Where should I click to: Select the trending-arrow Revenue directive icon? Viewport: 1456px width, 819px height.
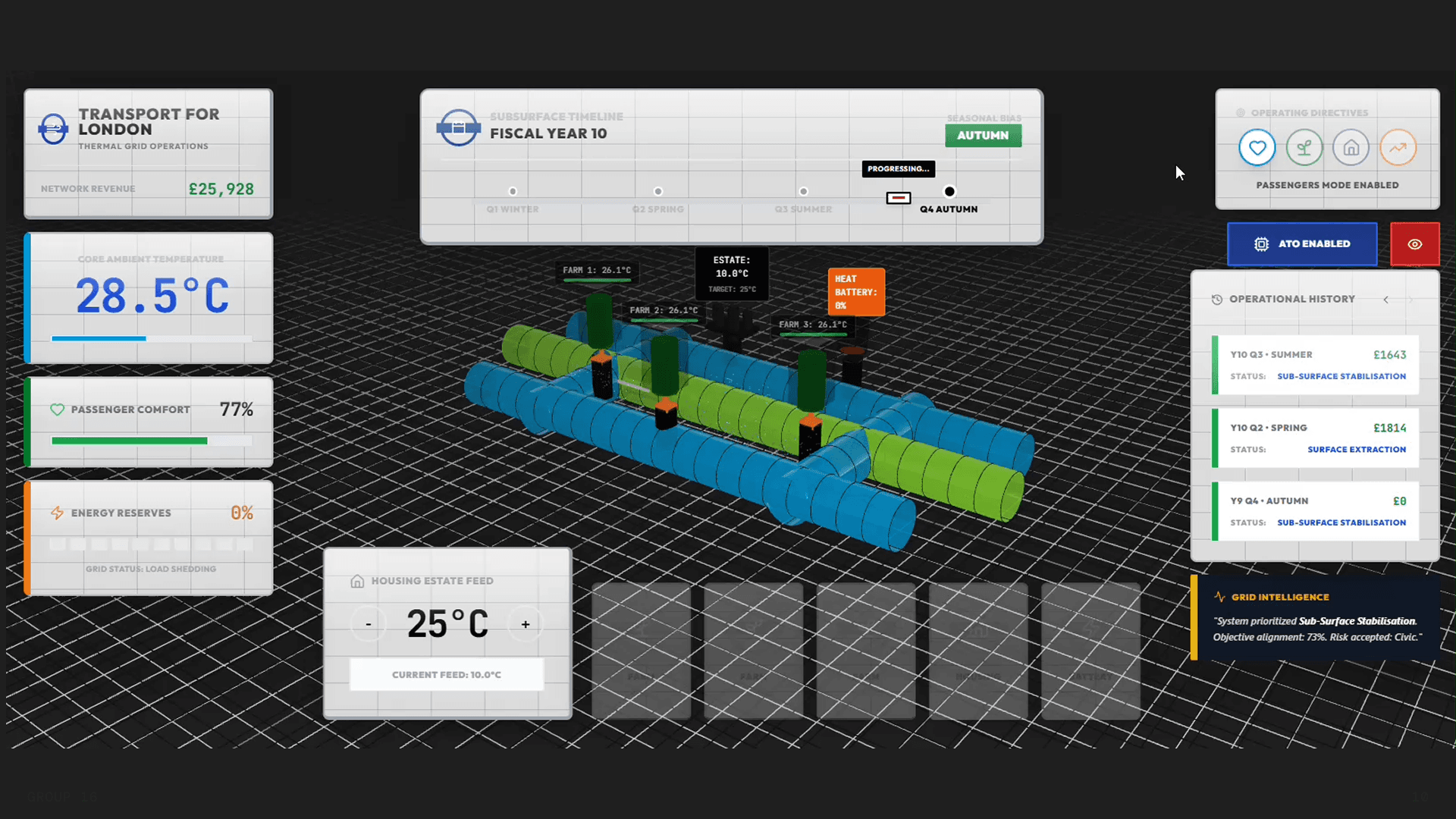tap(1398, 148)
